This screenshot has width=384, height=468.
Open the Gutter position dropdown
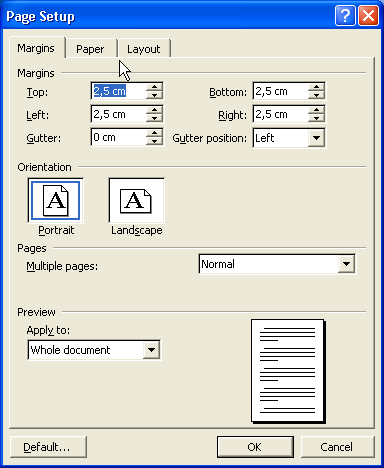pyautogui.click(x=316, y=137)
